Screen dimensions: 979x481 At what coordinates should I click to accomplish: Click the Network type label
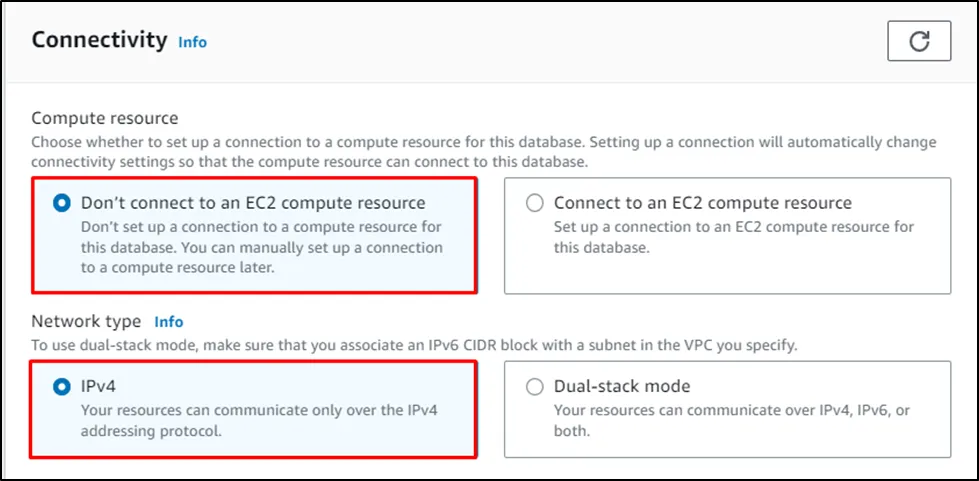pyautogui.click(x=86, y=322)
